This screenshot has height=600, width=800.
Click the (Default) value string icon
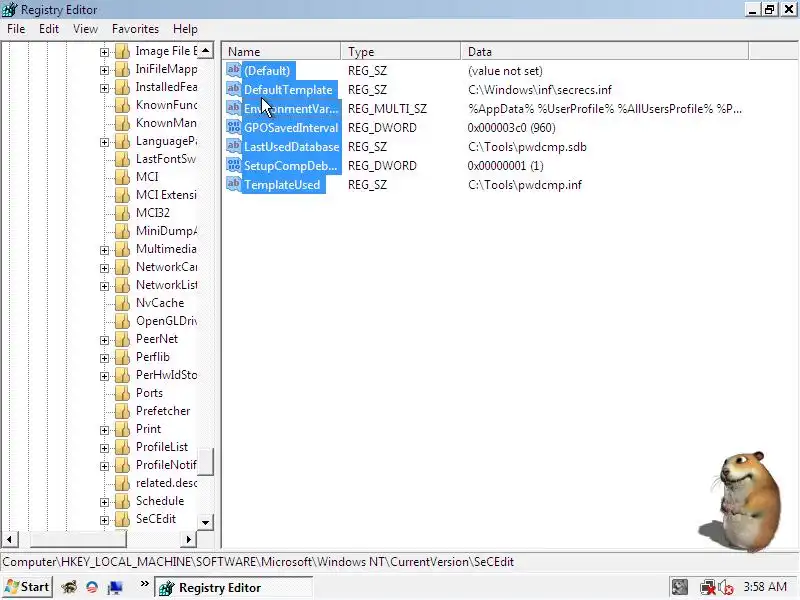[234, 70]
